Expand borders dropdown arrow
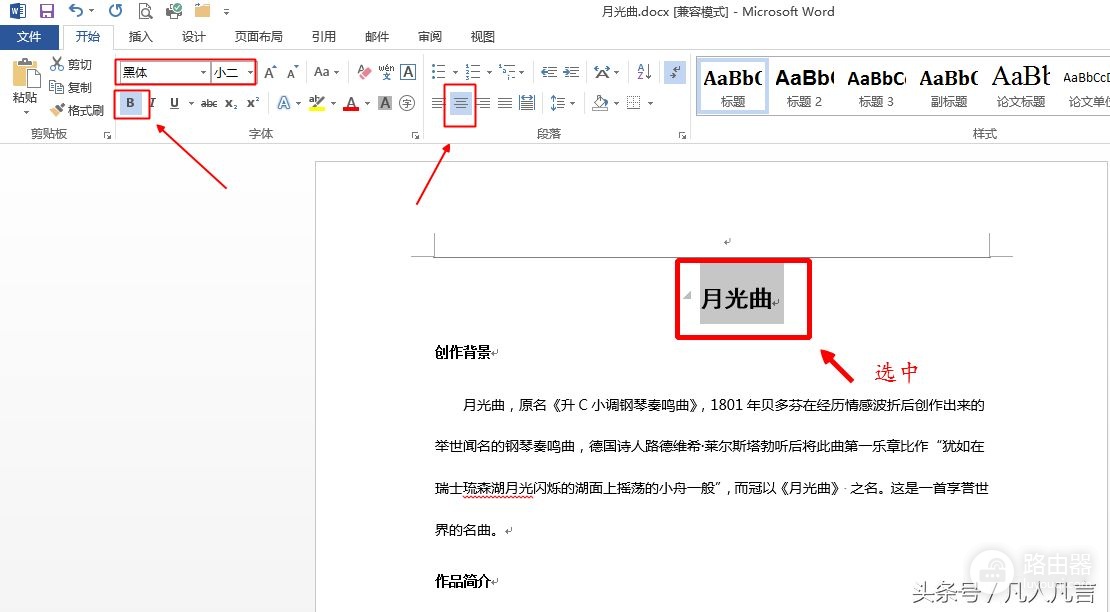 point(650,103)
